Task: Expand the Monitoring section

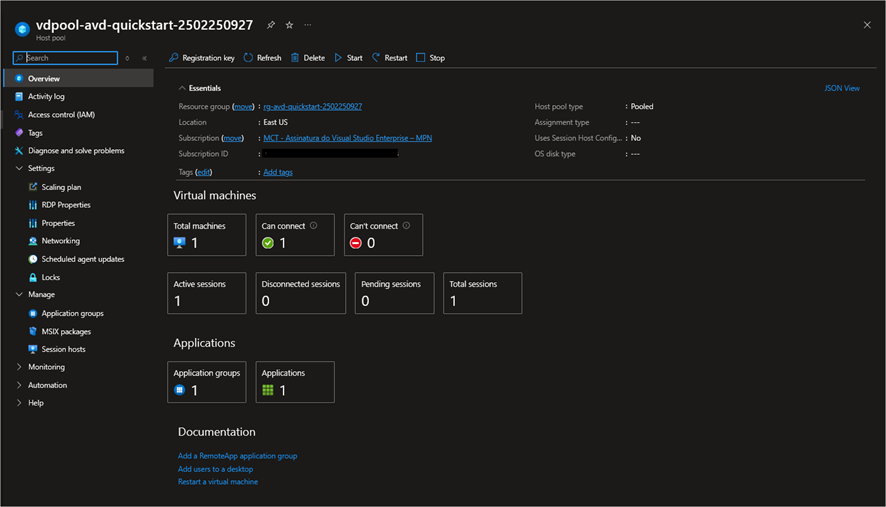Action: [19, 367]
